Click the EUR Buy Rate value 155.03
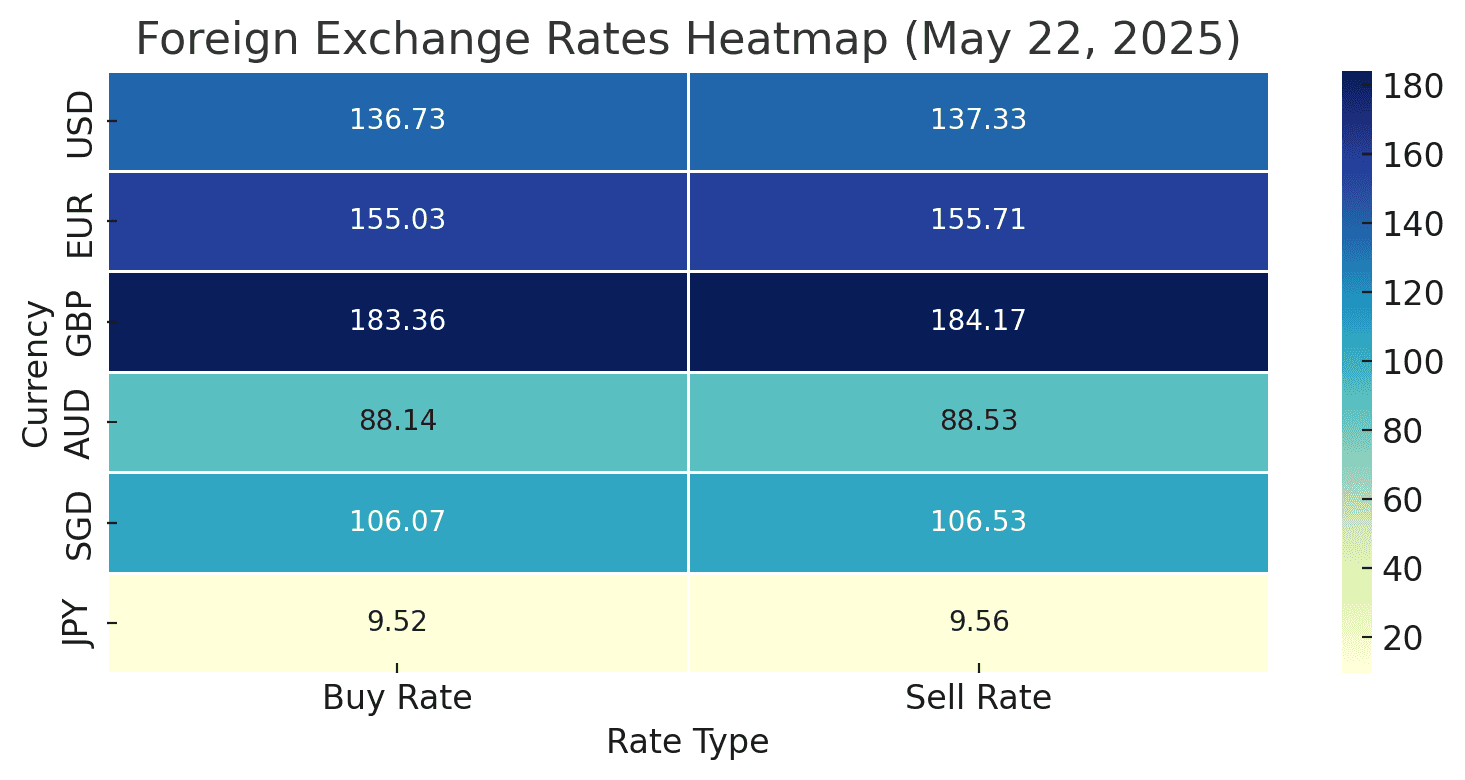This screenshot has width=1465, height=780. [397, 220]
